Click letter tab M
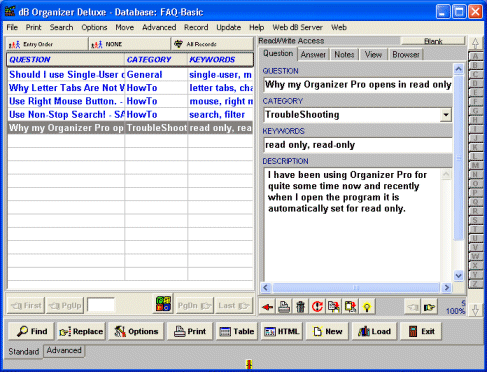This screenshot has height=372, width=487. click(x=475, y=165)
